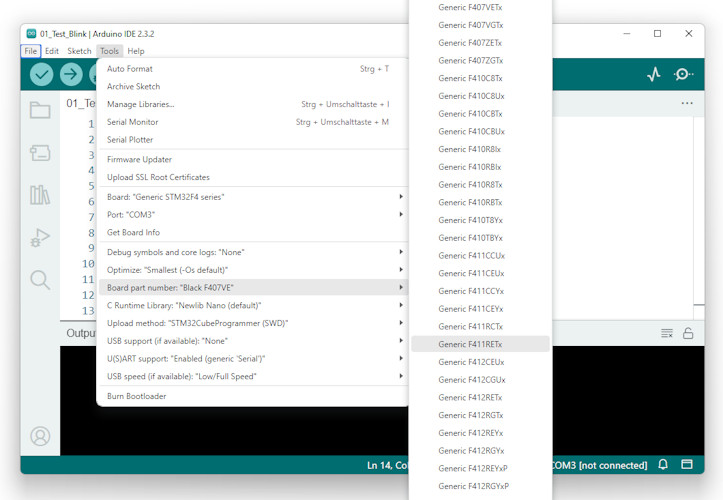Open the Debug sidebar icon
The height and width of the screenshot is (500, 723).
[40, 238]
